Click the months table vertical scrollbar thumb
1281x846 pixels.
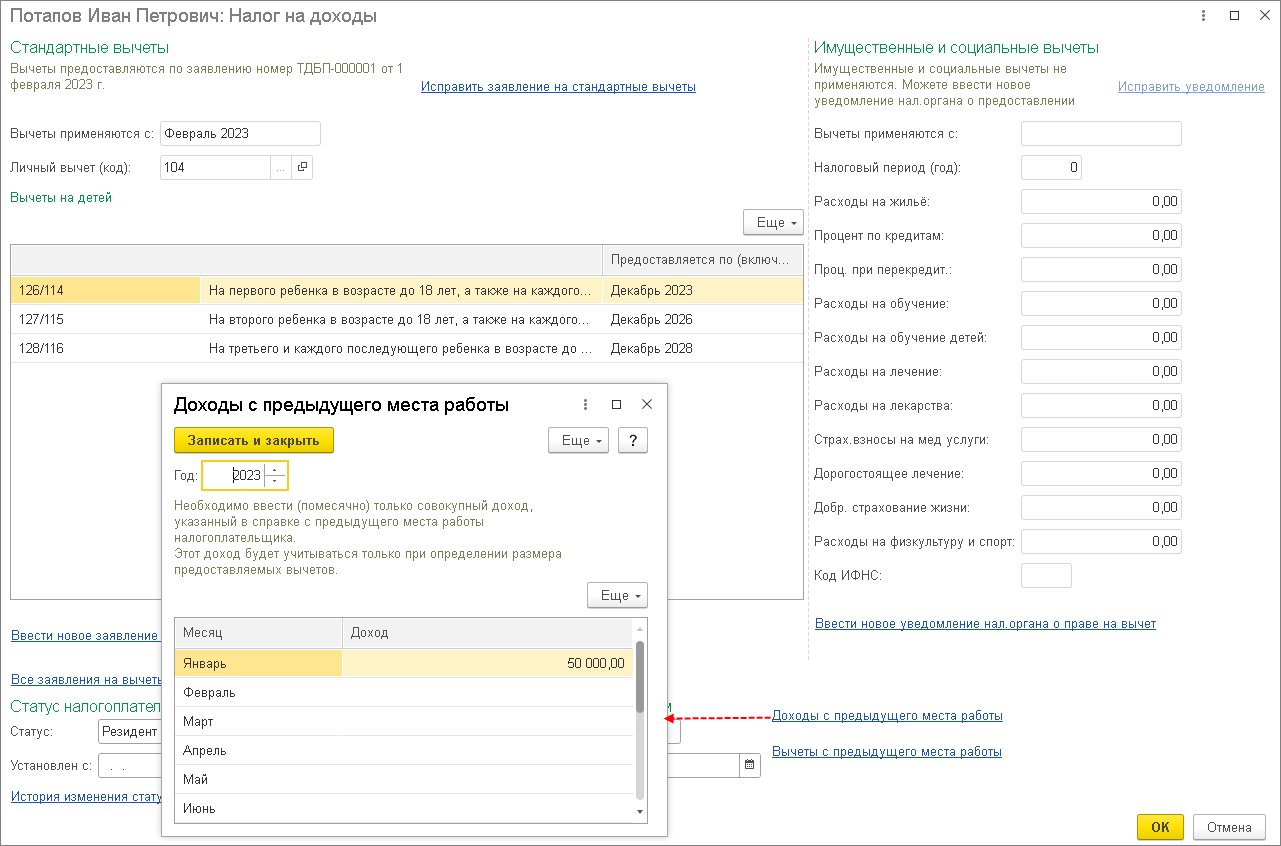click(640, 676)
